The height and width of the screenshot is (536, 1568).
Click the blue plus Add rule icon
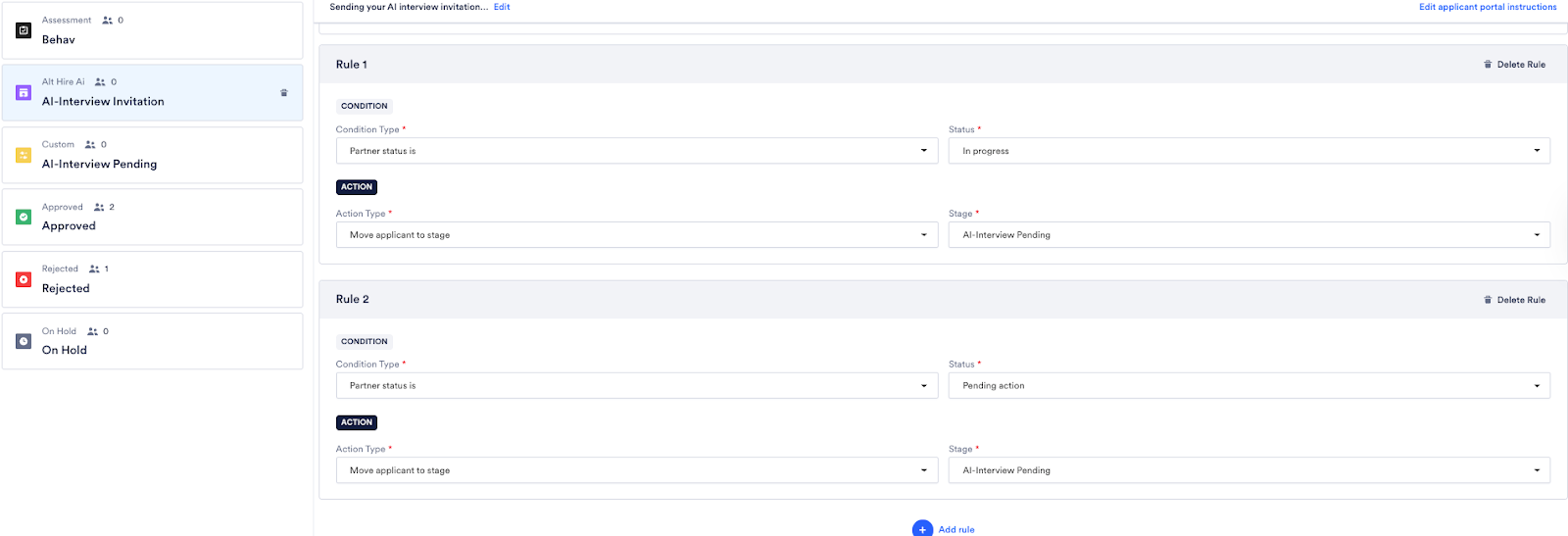922,529
